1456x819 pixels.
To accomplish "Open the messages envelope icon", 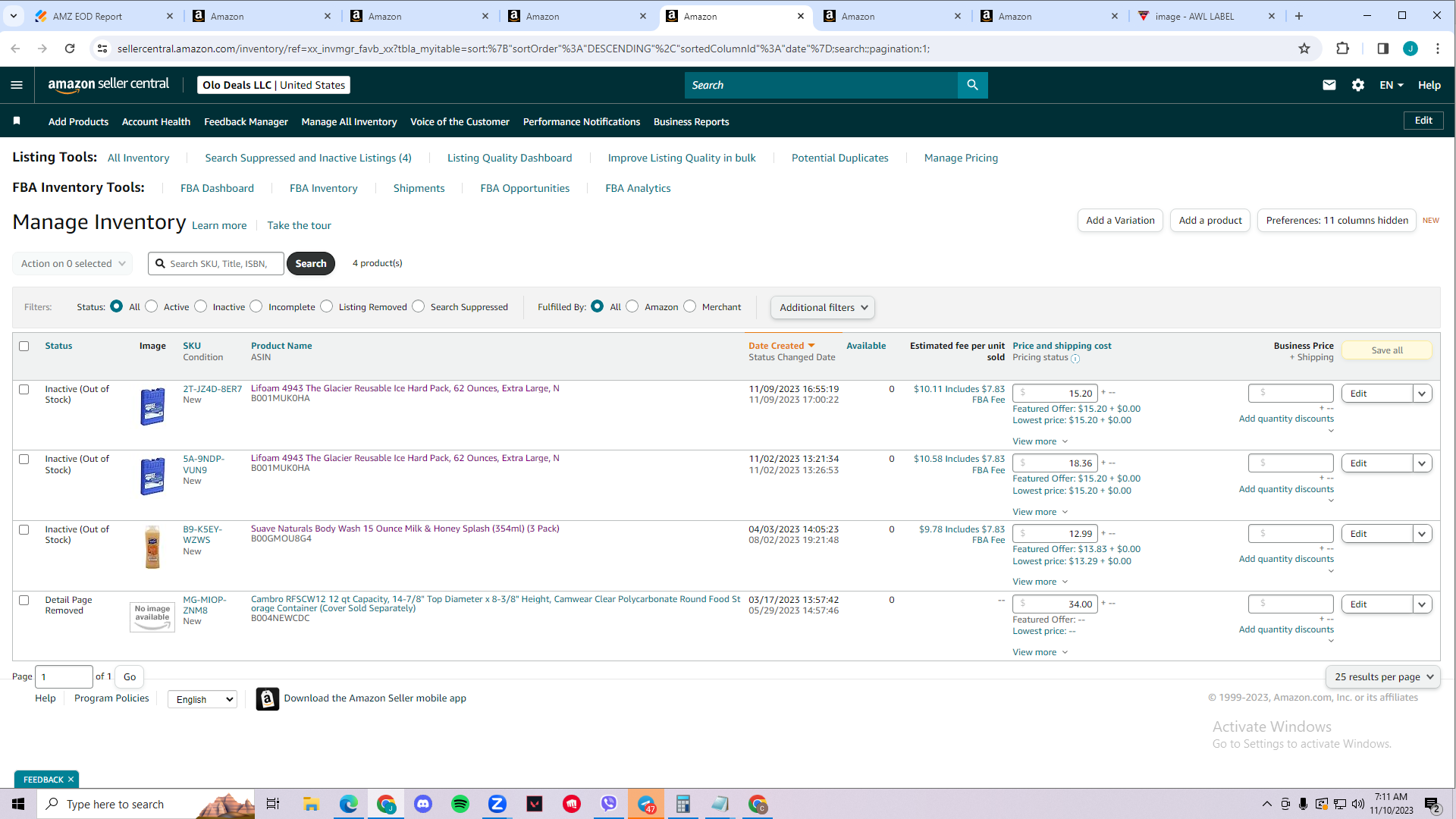I will tap(1329, 85).
